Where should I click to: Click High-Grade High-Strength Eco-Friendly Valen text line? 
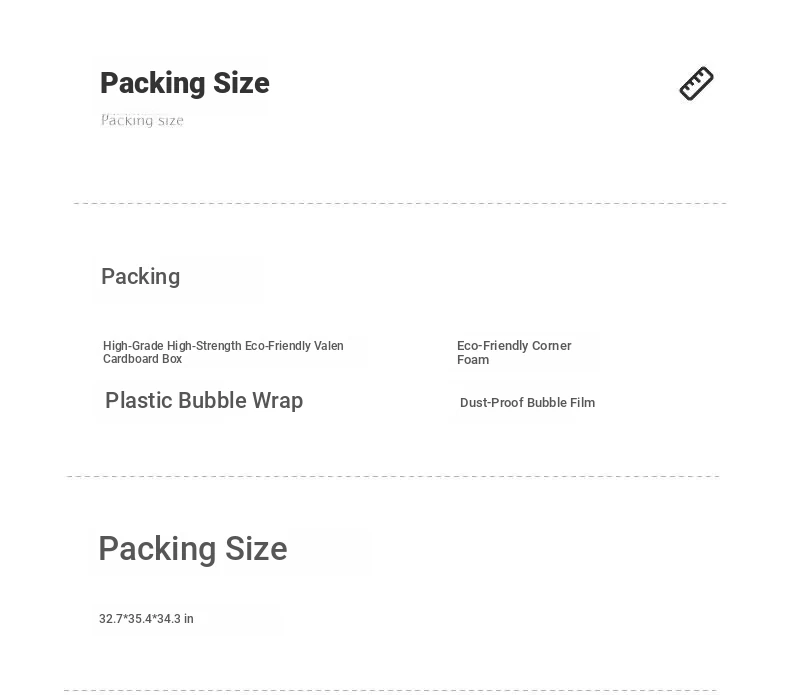pos(223,346)
